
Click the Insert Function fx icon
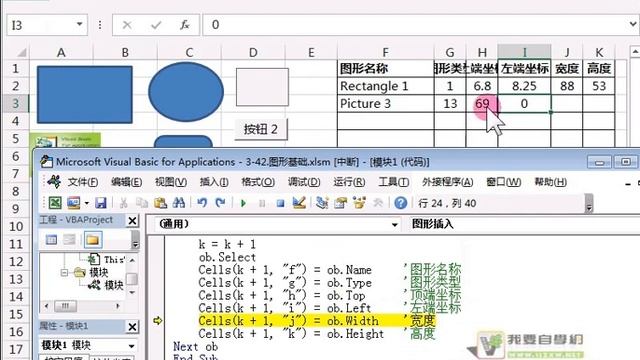click(184, 25)
